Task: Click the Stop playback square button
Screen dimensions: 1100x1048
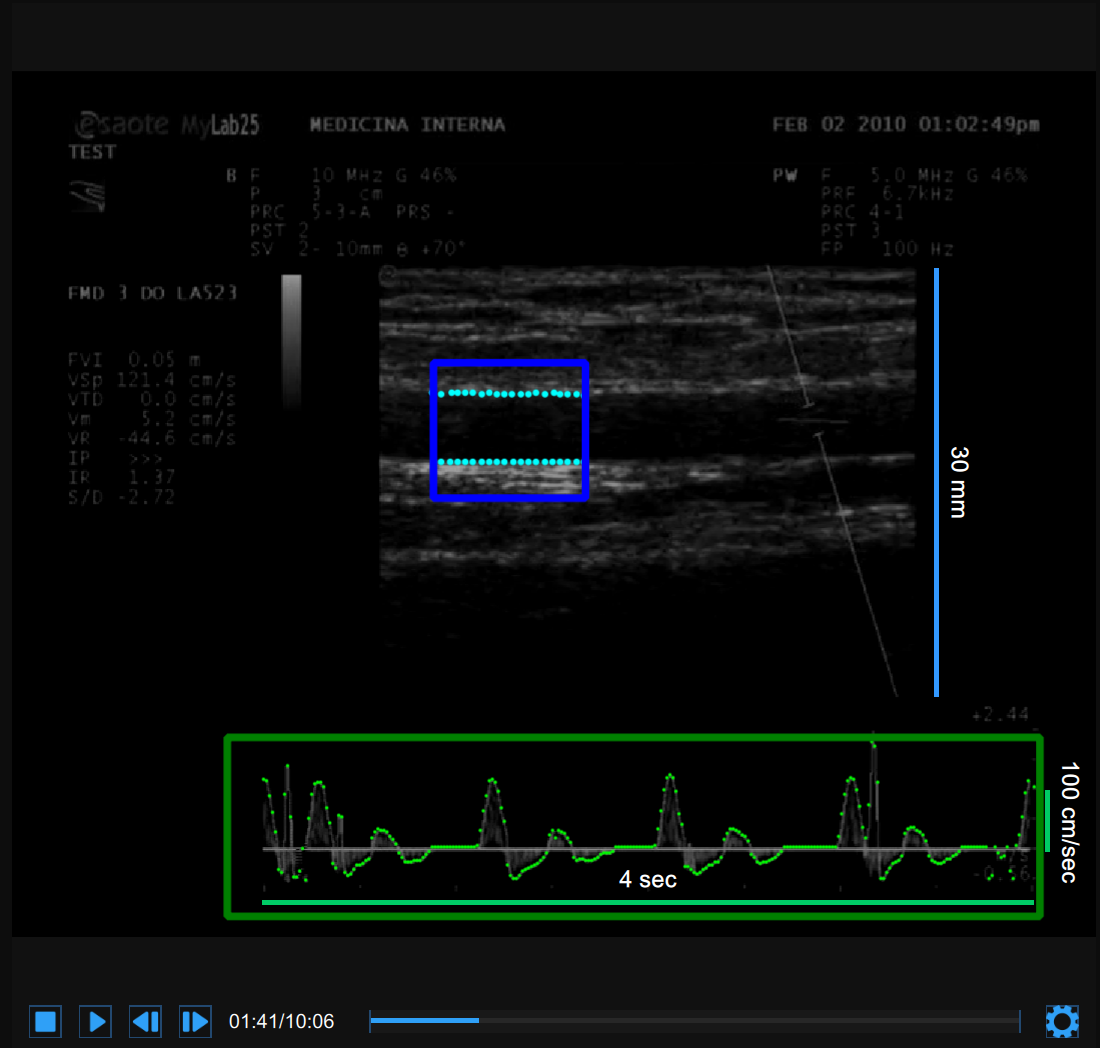Action: 45,1021
